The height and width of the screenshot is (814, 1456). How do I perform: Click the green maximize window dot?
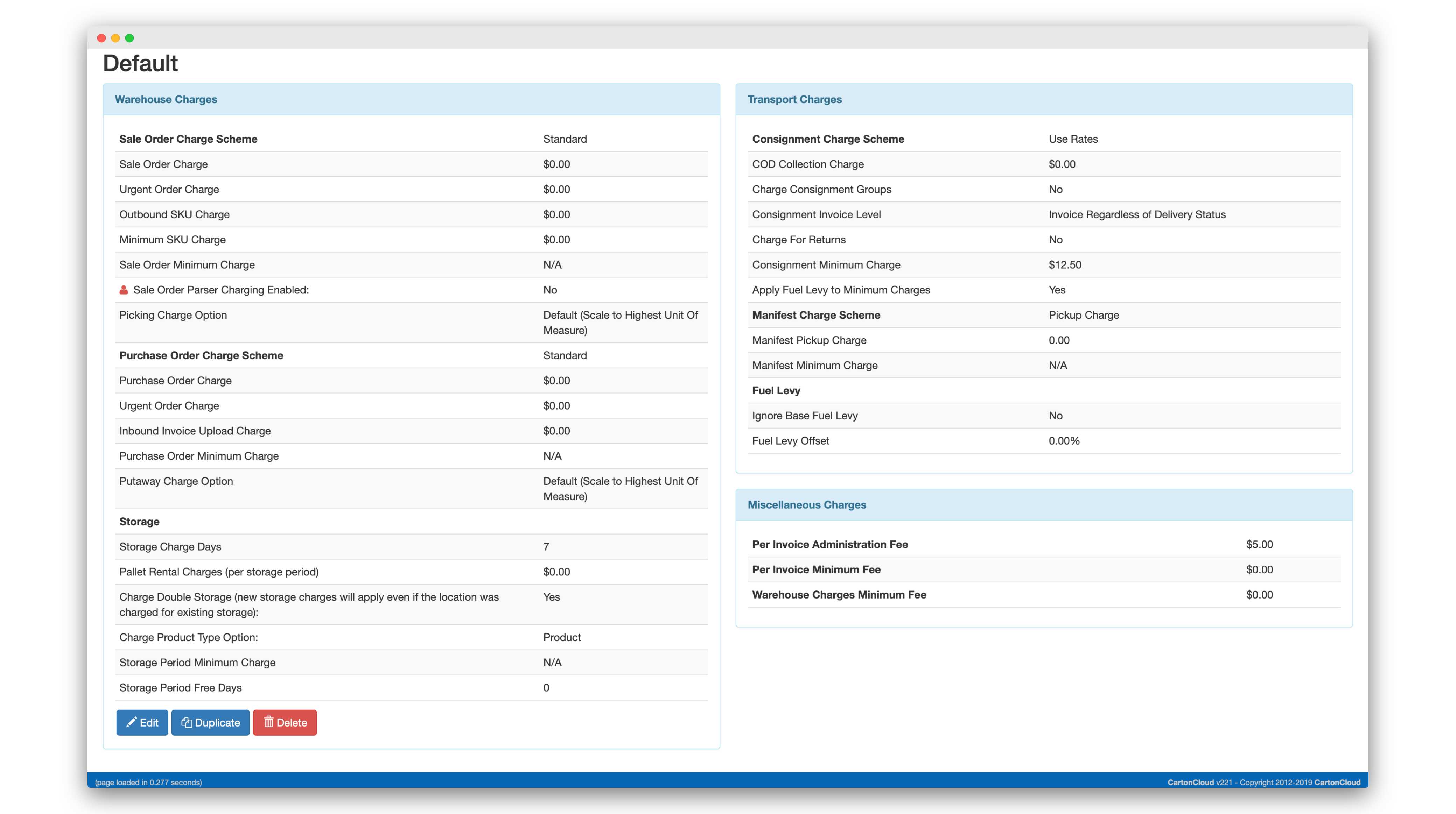[129, 38]
